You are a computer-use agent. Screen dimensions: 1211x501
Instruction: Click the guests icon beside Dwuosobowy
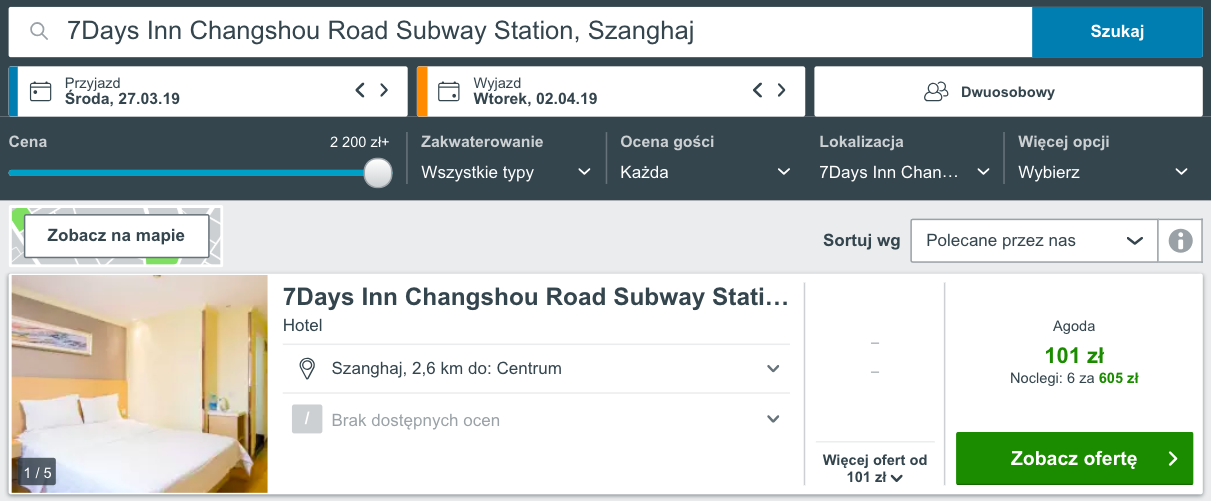pos(935,92)
